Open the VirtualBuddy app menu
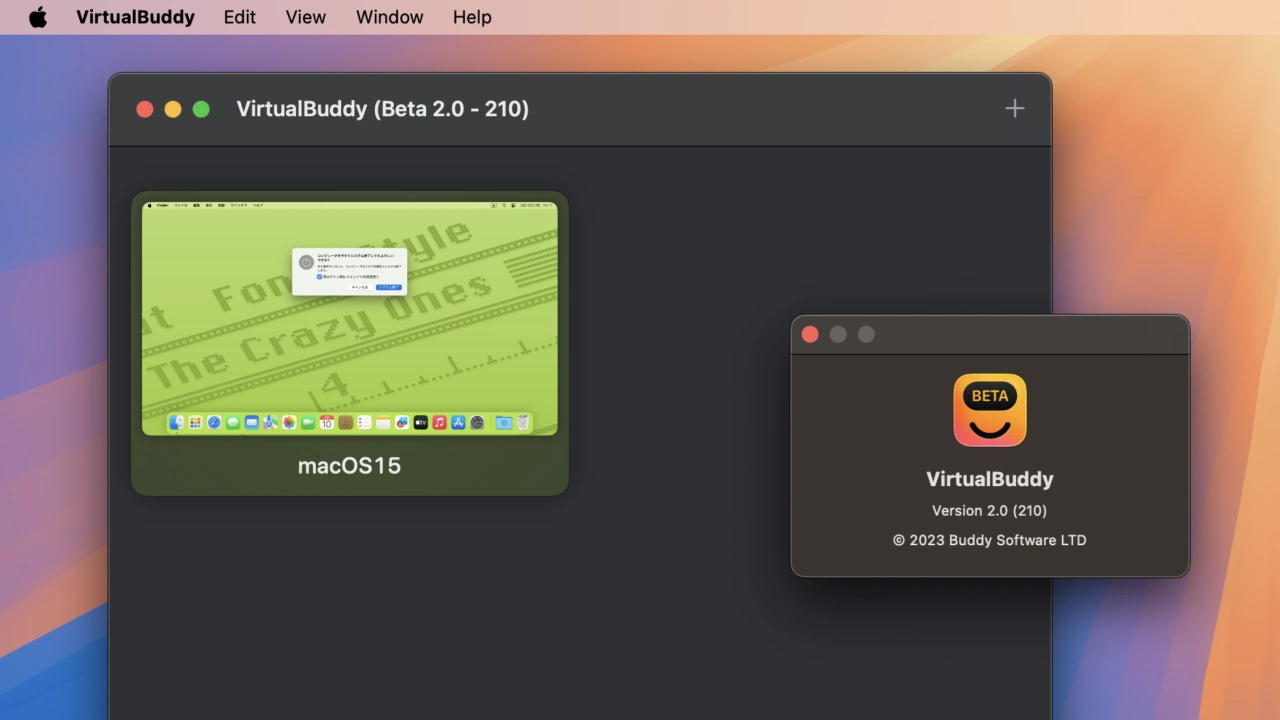The image size is (1280, 720). click(135, 17)
